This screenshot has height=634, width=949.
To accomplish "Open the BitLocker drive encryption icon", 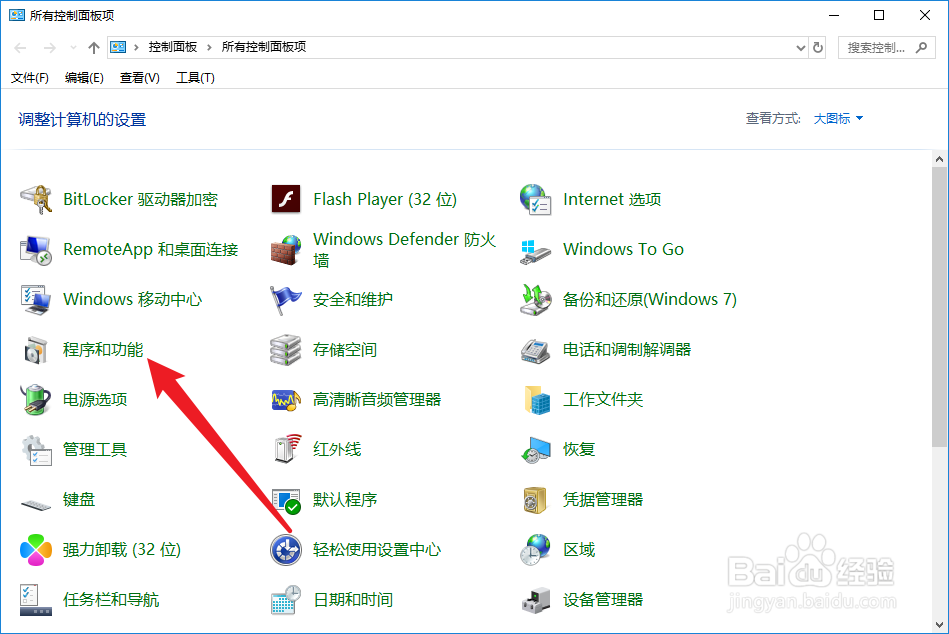I will pos(36,200).
